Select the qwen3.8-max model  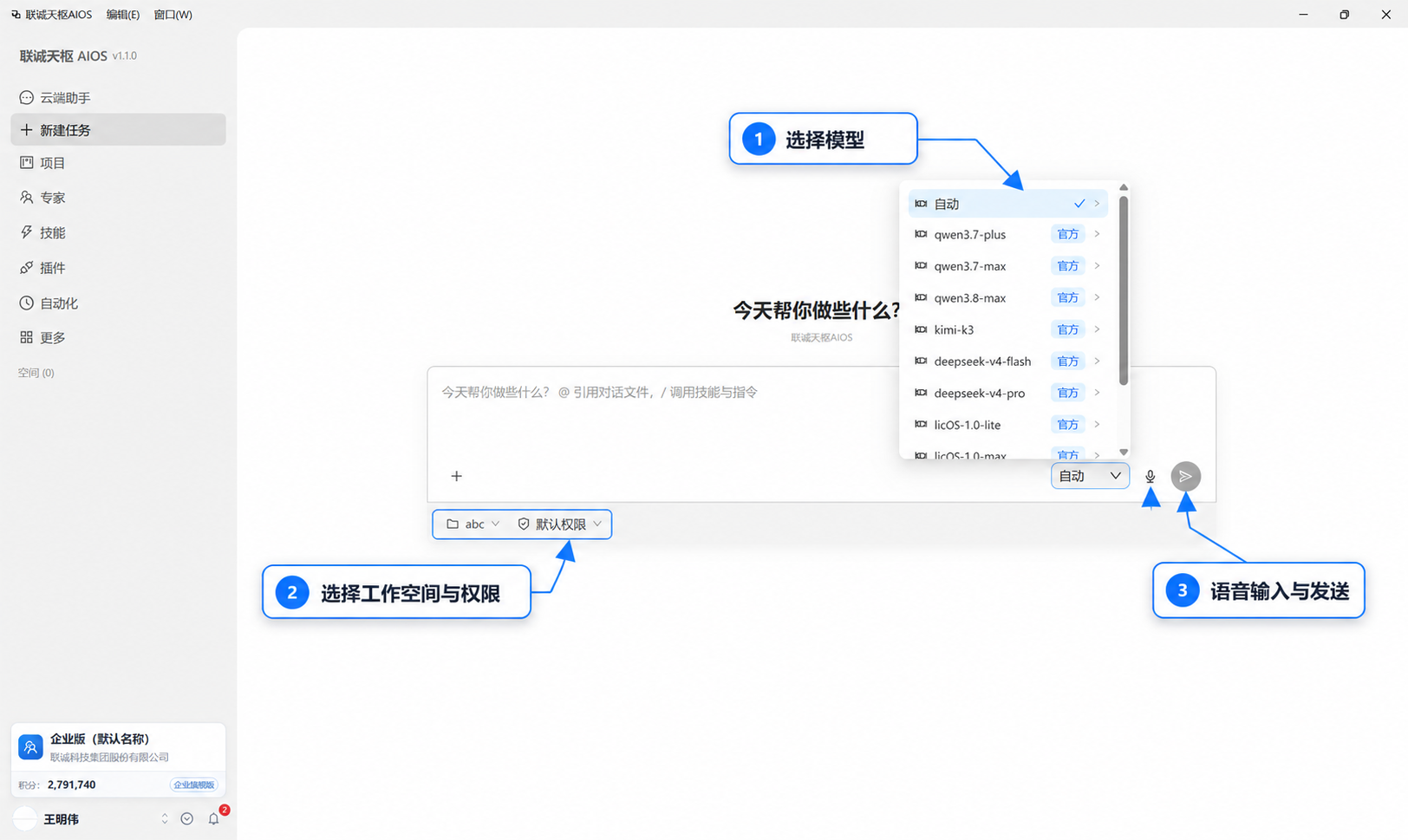[x=1007, y=297]
